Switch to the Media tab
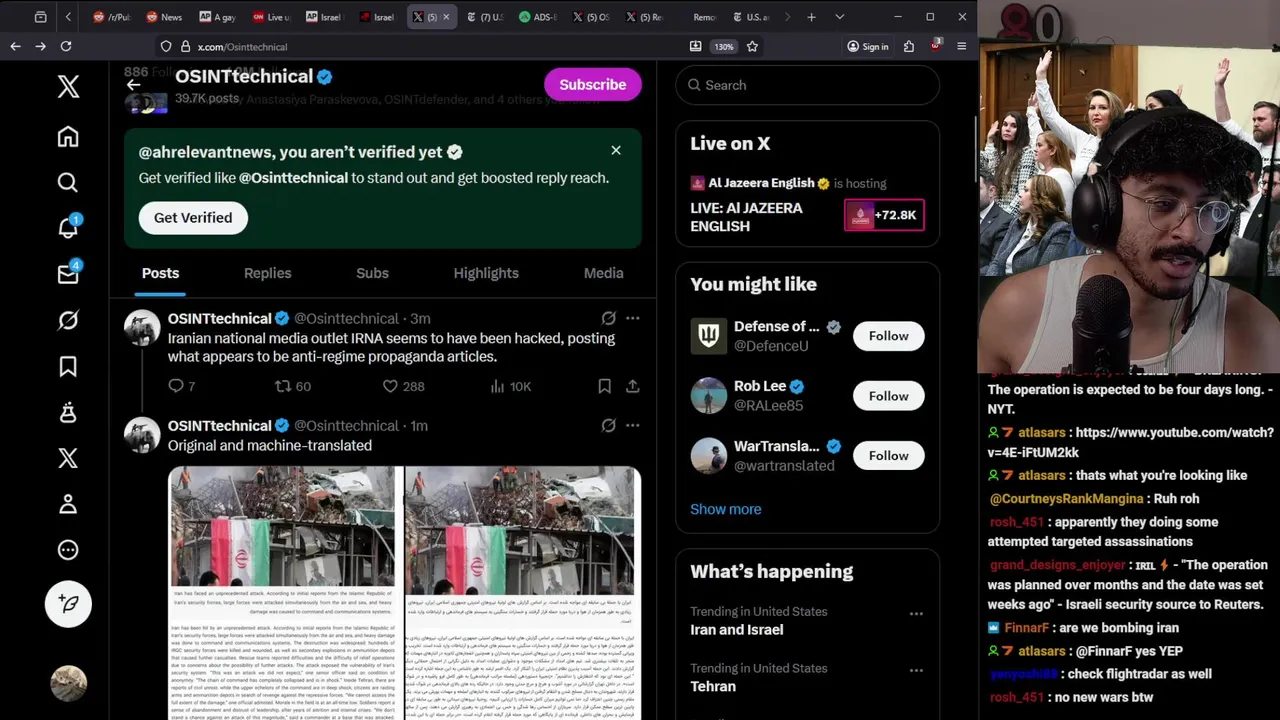Viewport: 1280px width, 720px height. [x=603, y=273]
